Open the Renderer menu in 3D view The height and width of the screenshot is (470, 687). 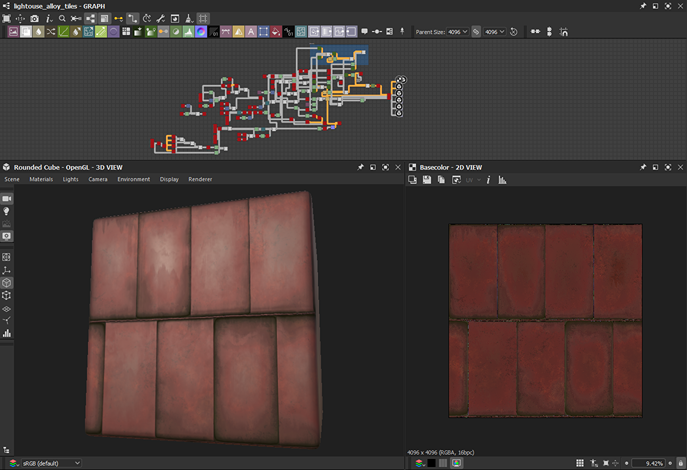[200, 179]
